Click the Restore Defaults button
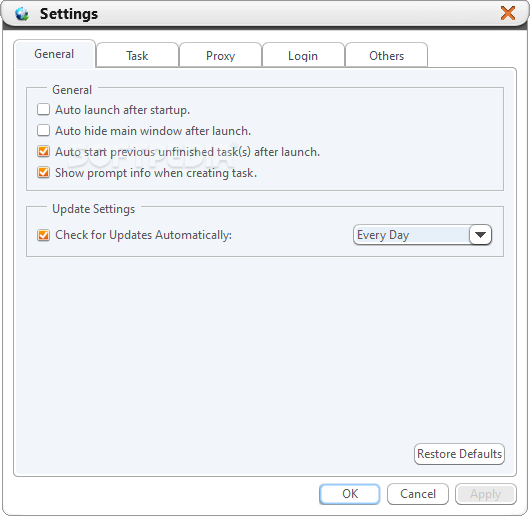 (459, 454)
